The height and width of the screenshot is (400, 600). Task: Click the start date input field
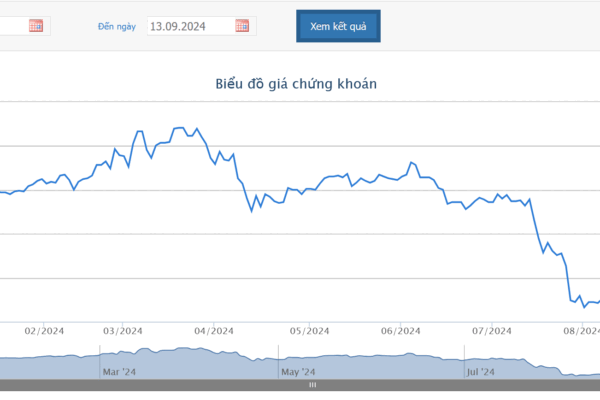(x=12, y=26)
